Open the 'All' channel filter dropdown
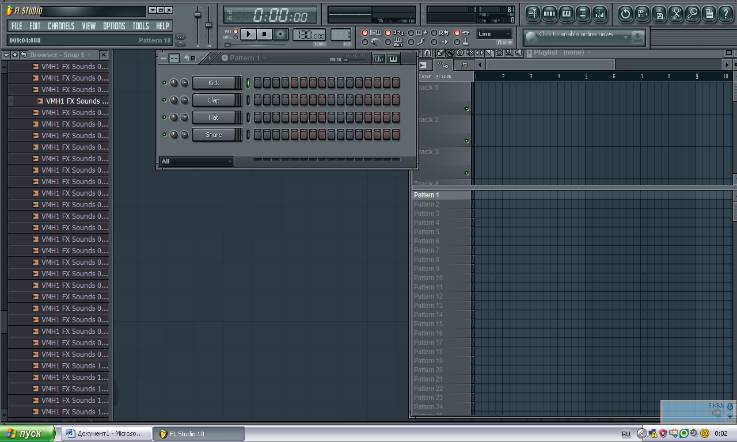 tap(195, 161)
